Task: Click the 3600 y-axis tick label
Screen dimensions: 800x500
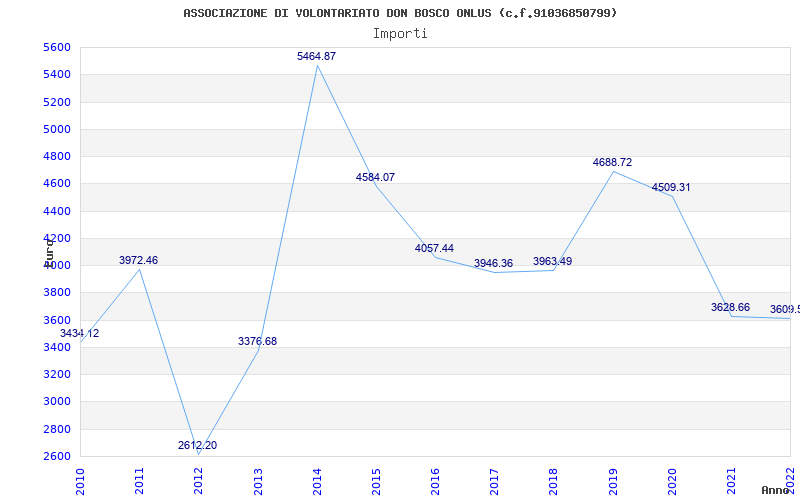Action: [x=56, y=320]
